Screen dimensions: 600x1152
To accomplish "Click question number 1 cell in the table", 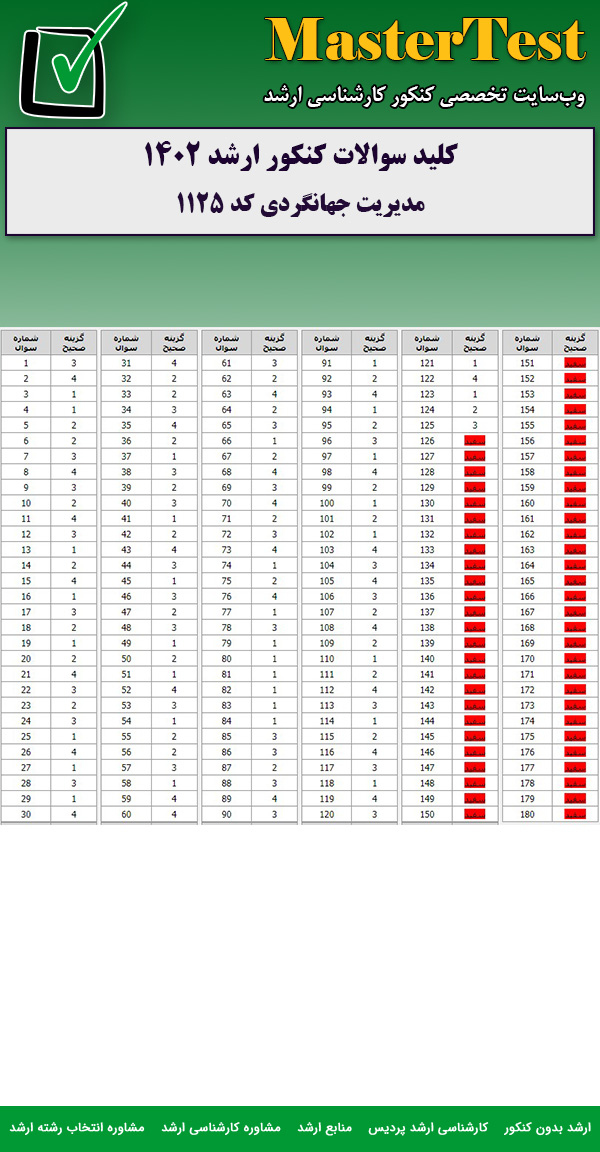I will (x=26, y=364).
